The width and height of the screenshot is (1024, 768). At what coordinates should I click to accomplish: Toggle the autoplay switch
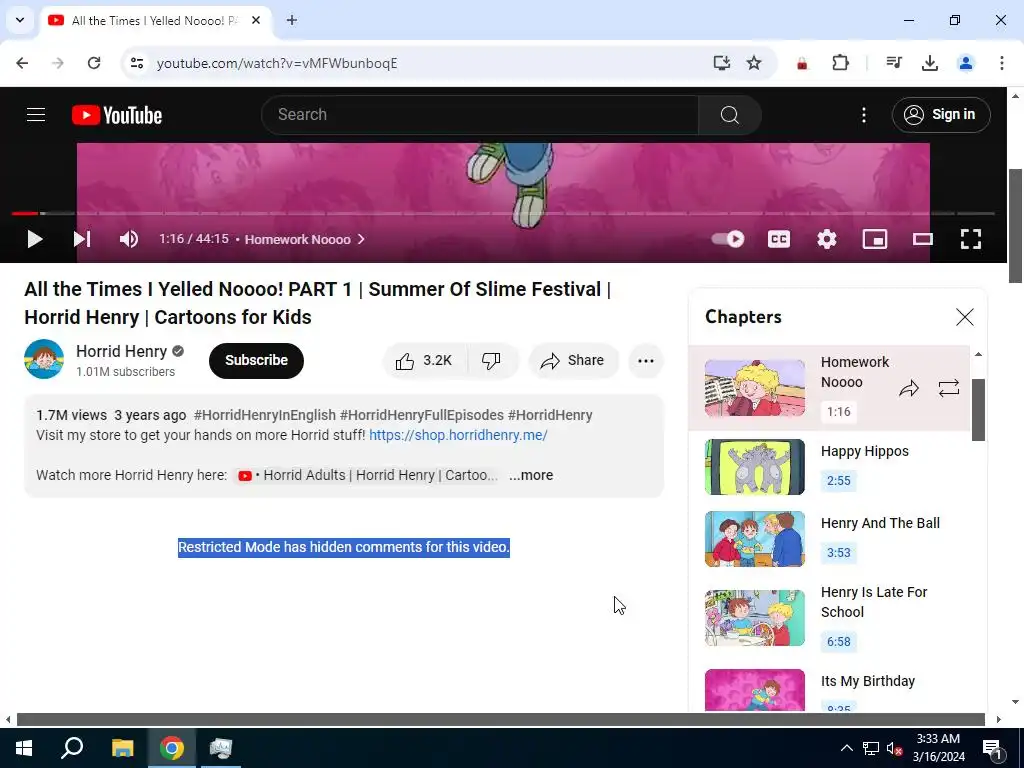pyautogui.click(x=728, y=239)
